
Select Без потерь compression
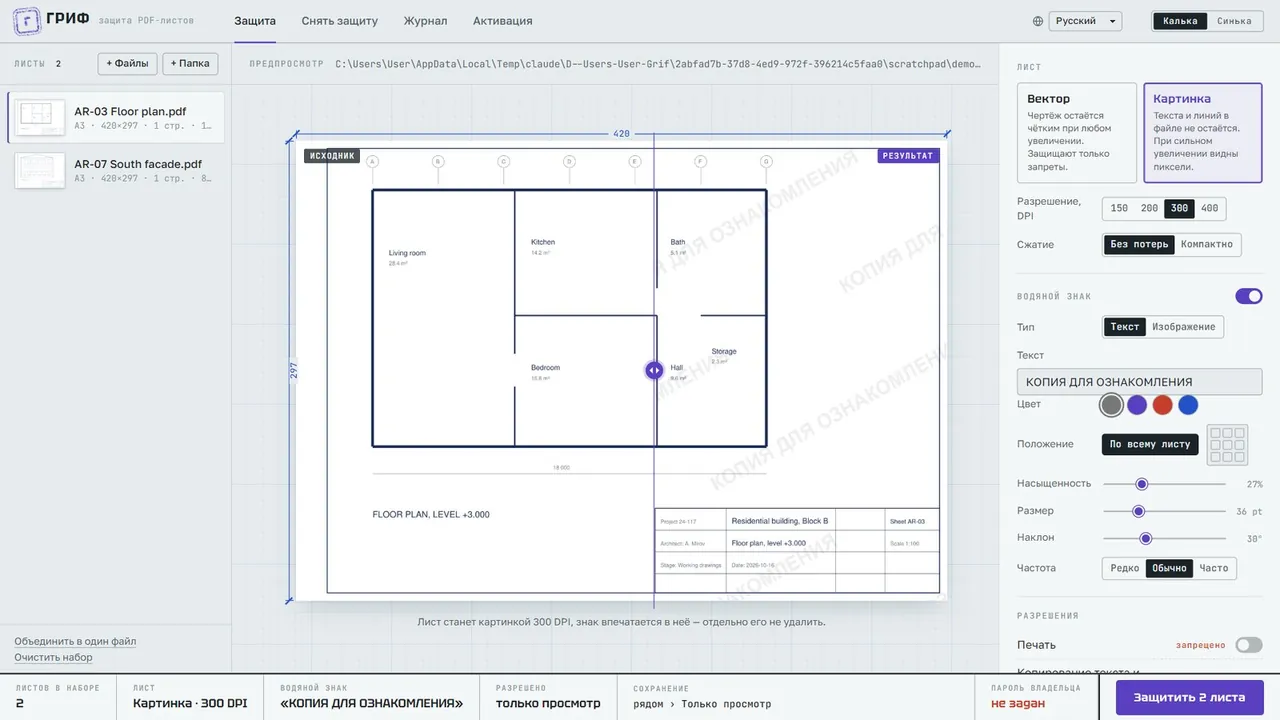[x=1139, y=245]
